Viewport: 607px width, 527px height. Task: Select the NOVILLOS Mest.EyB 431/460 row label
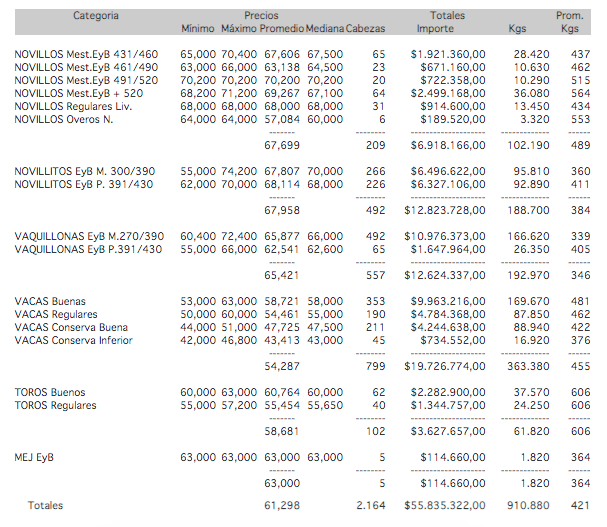click(86, 54)
